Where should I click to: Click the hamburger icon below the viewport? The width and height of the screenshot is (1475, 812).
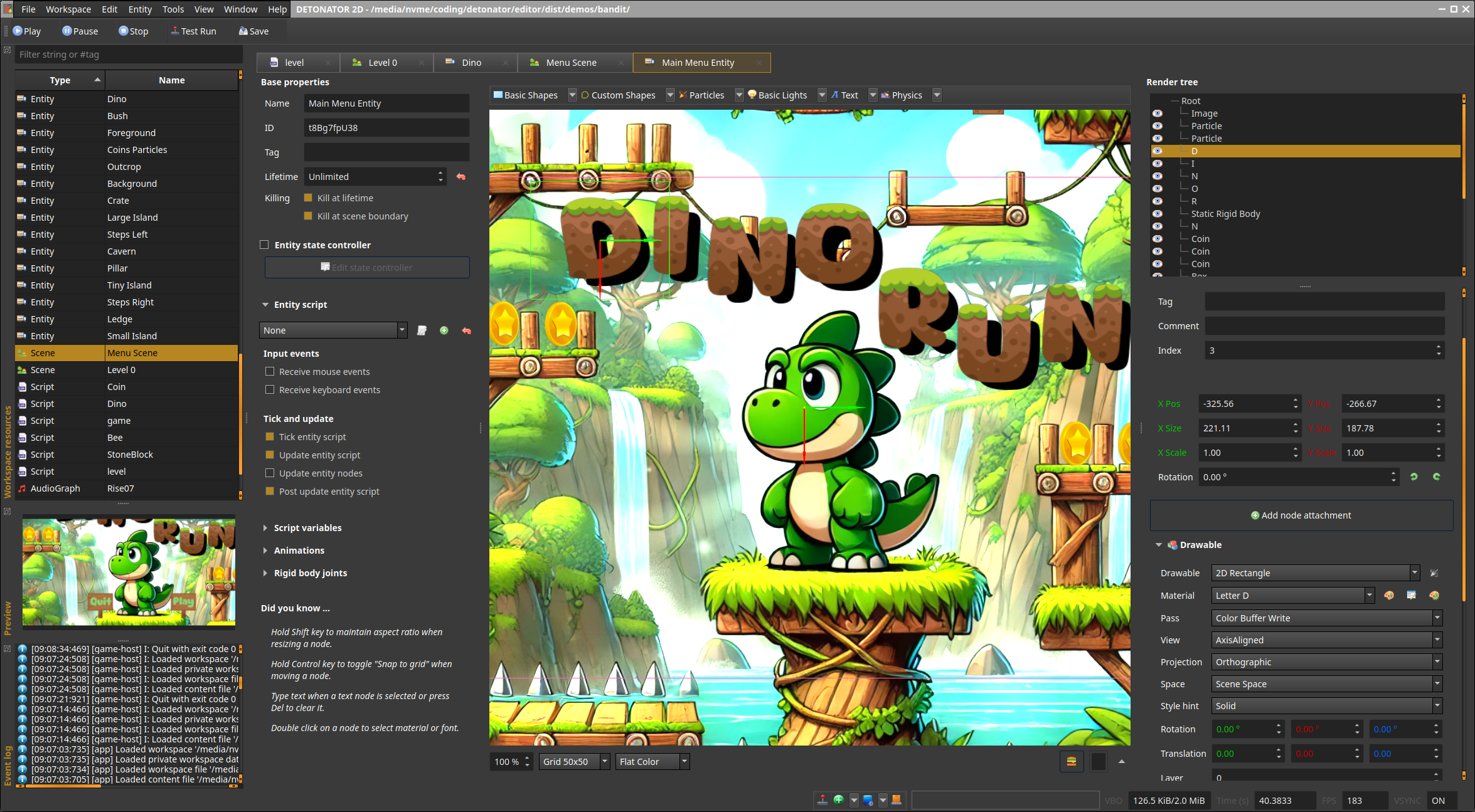point(1072,761)
